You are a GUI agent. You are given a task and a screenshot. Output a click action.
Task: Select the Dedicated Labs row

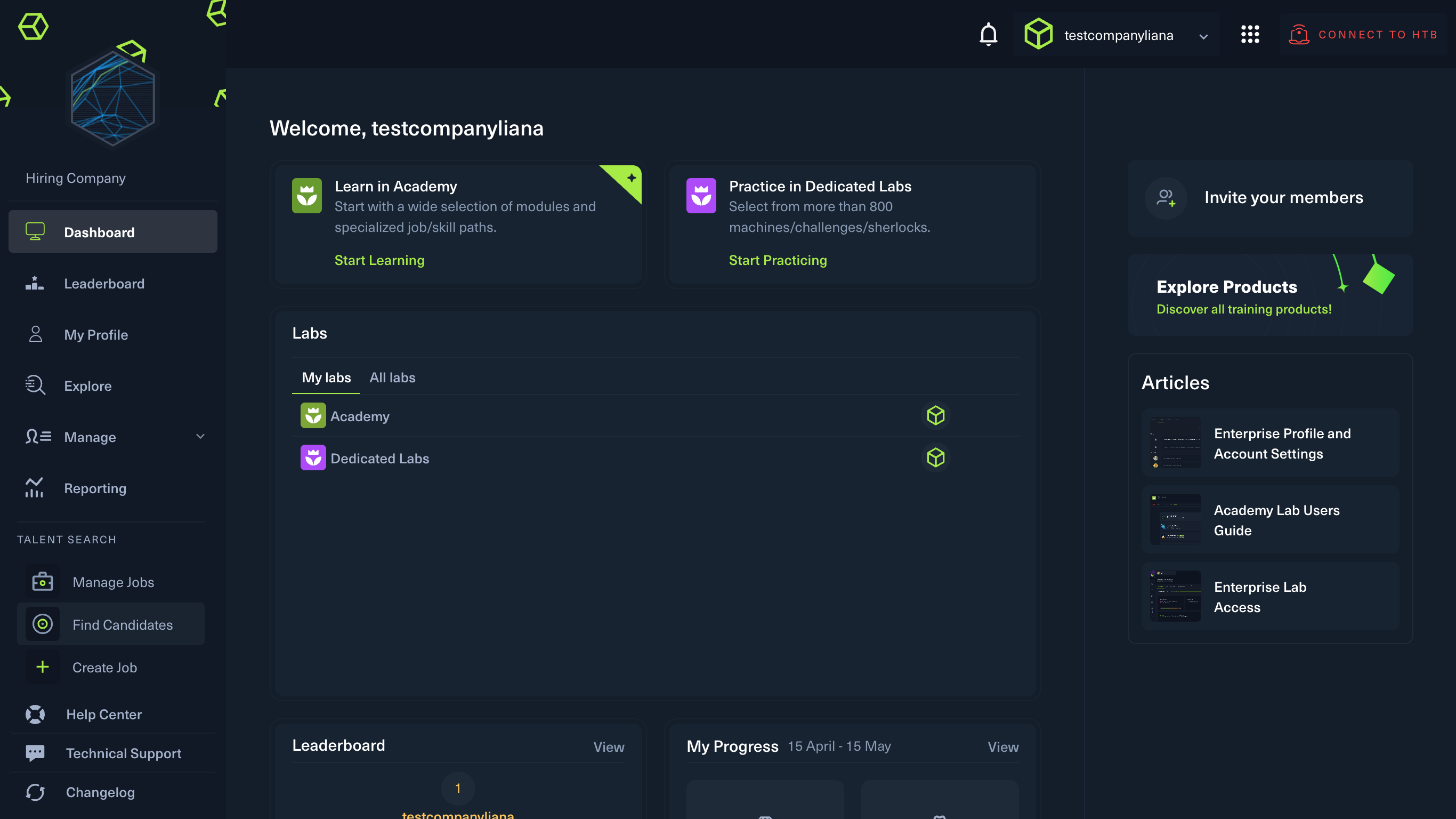point(655,457)
